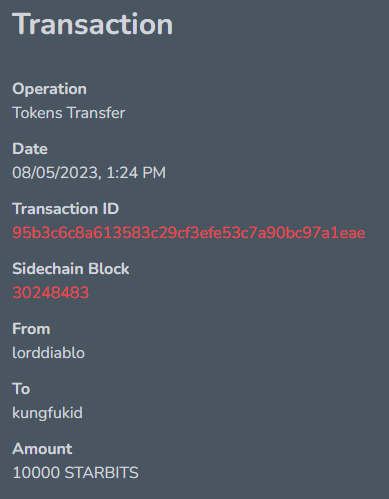Click the word STARBITS in amount
This screenshot has width=389, height=499.
pos(101,473)
